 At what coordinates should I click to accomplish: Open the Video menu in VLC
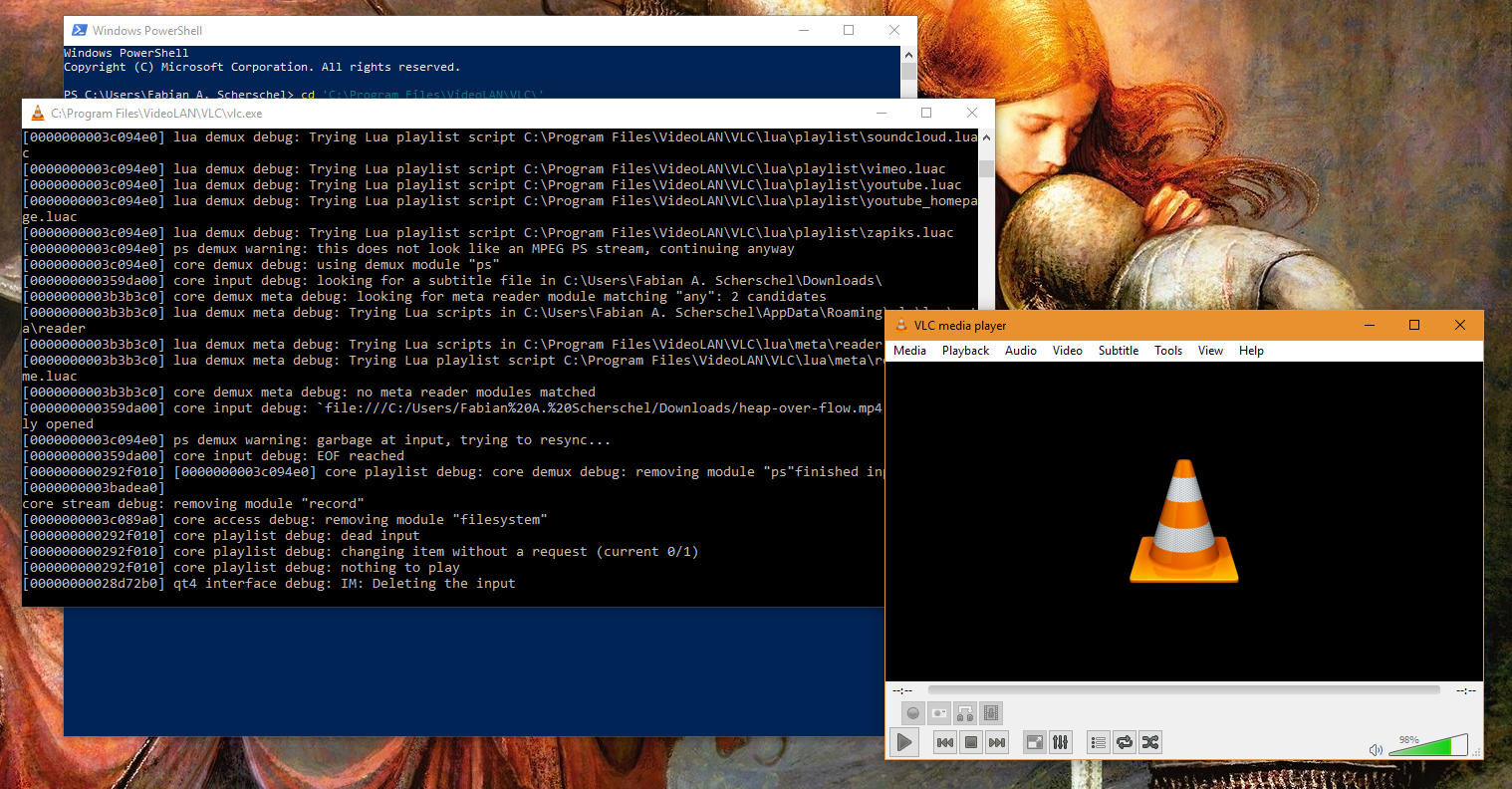(1068, 351)
